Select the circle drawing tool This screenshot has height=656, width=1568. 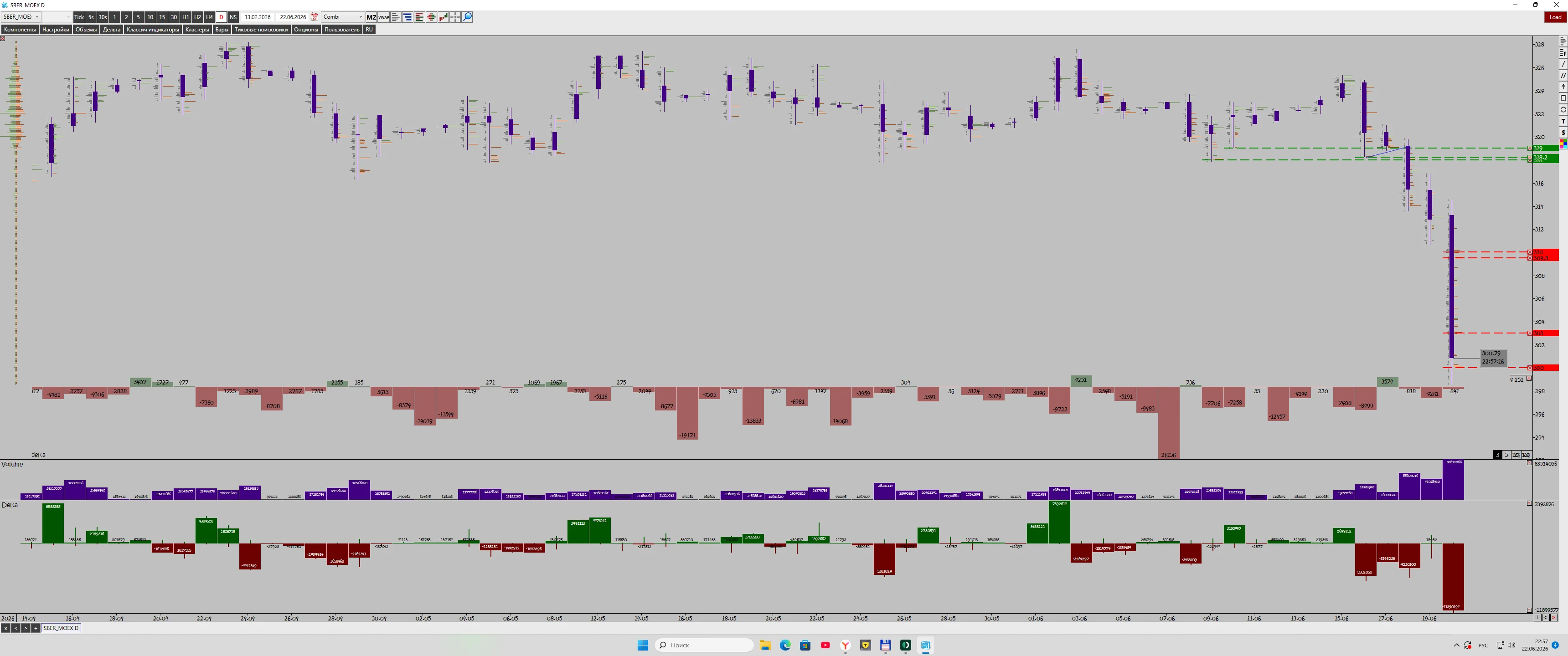pyautogui.click(x=1563, y=109)
